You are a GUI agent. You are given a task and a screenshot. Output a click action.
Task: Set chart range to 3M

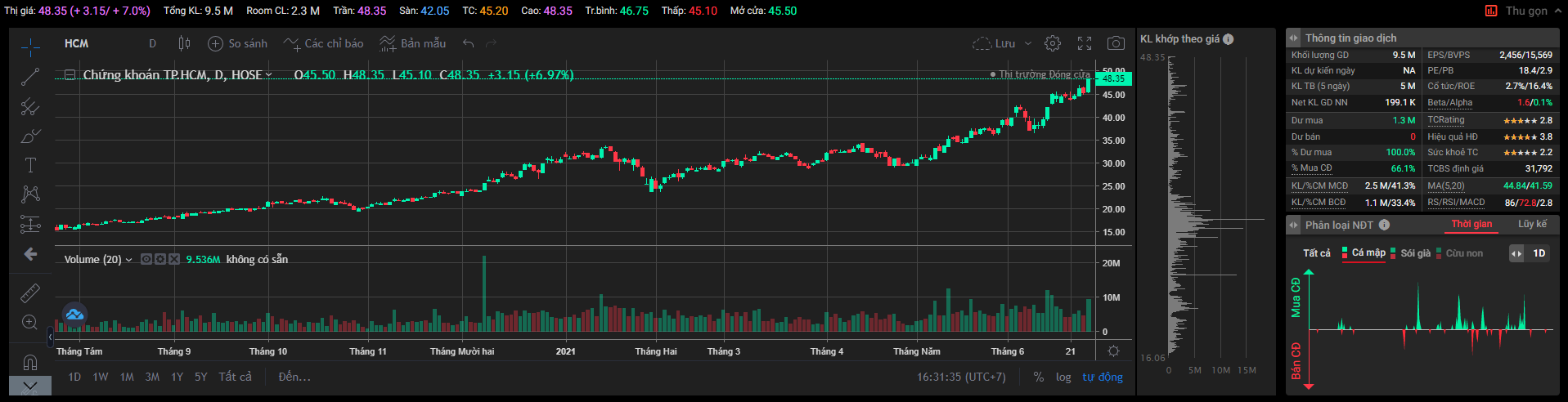coord(152,377)
